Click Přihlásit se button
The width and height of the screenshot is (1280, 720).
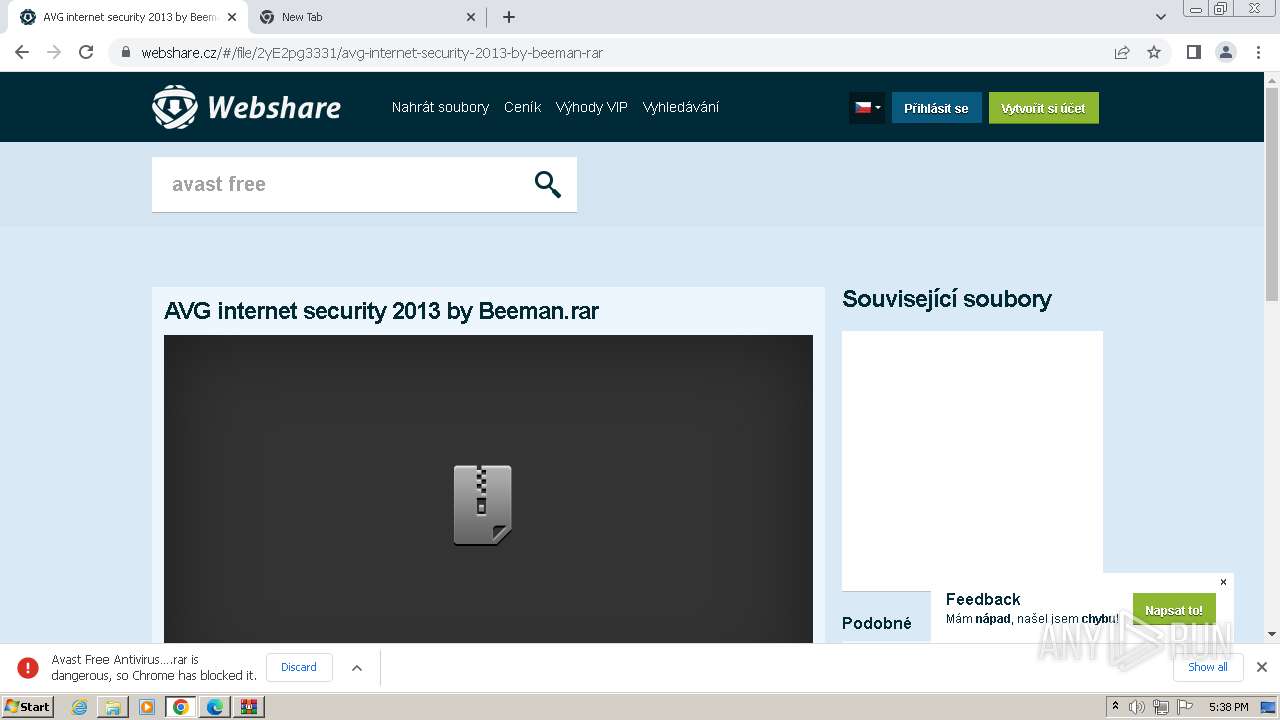[936, 108]
